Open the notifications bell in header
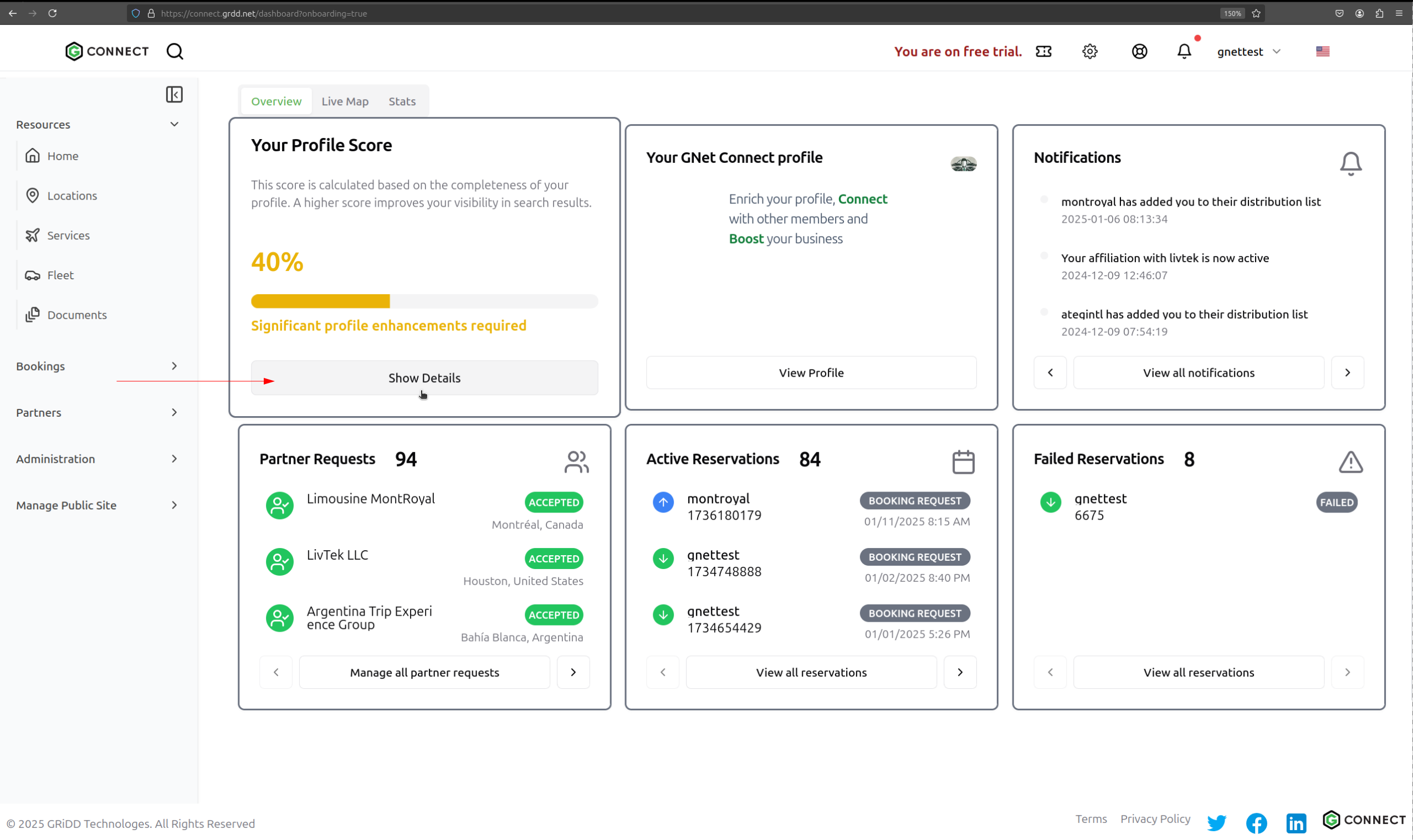The width and height of the screenshot is (1413, 840). [x=1184, y=52]
